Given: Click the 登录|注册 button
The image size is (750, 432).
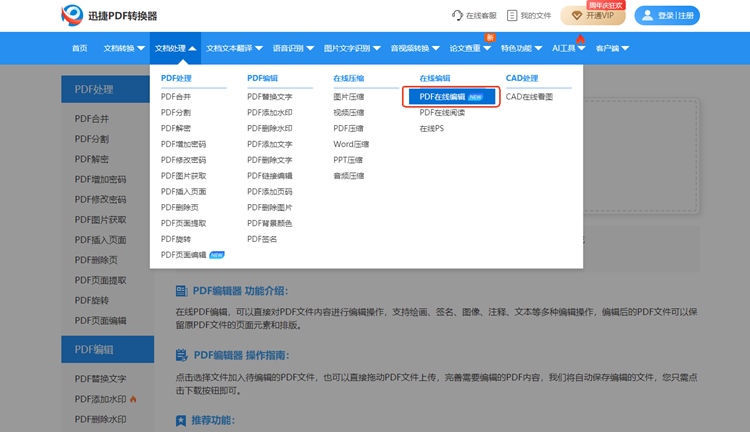Looking at the screenshot, I should [667, 15].
